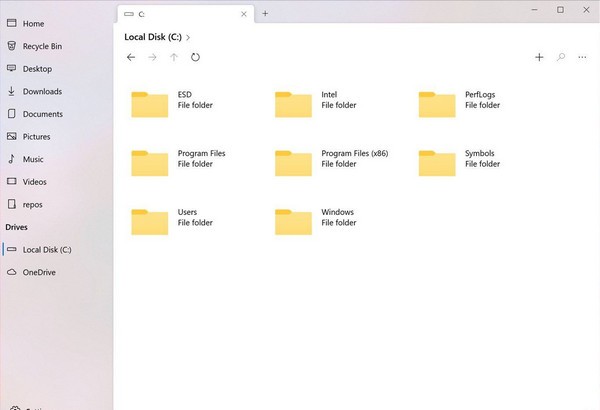Open Pictures in sidebar
This screenshot has width=600, height=410.
coord(36,136)
